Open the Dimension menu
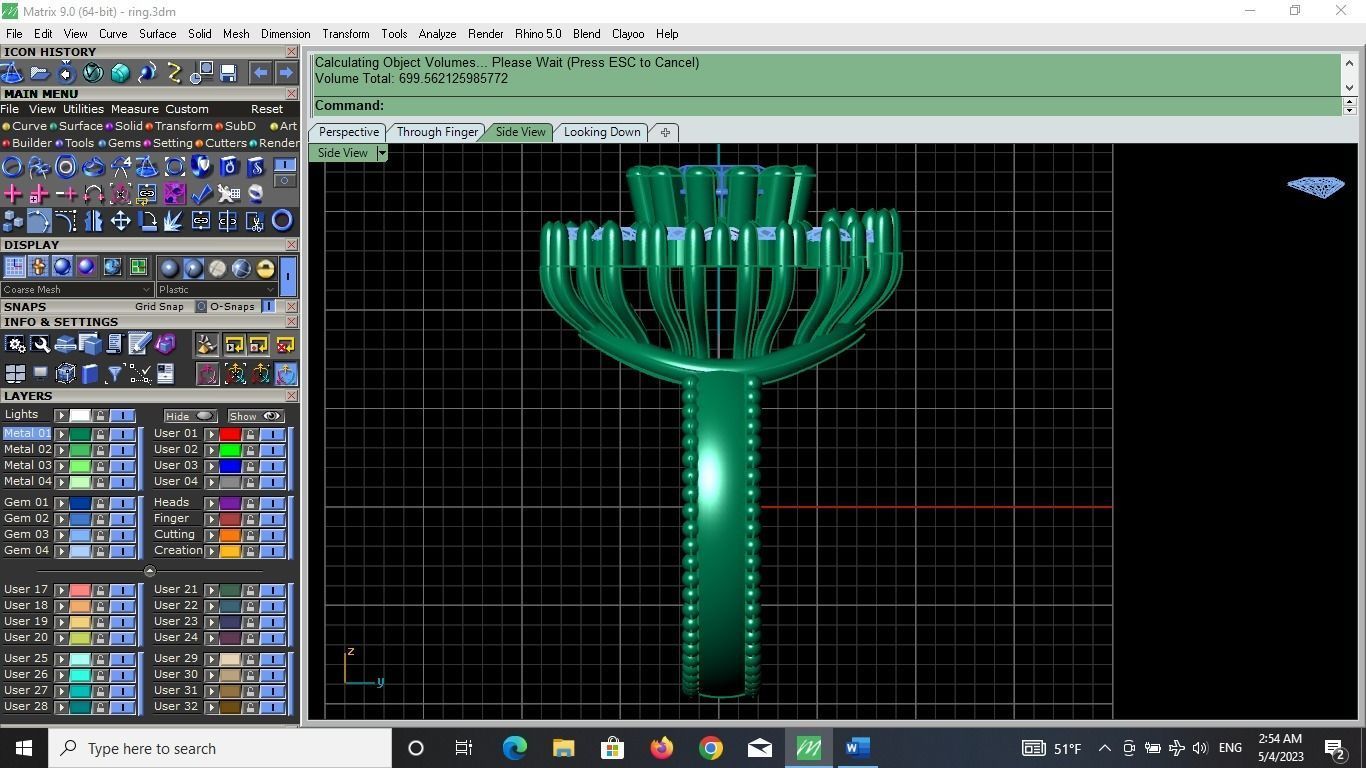Viewport: 1366px width, 768px height. click(x=285, y=34)
